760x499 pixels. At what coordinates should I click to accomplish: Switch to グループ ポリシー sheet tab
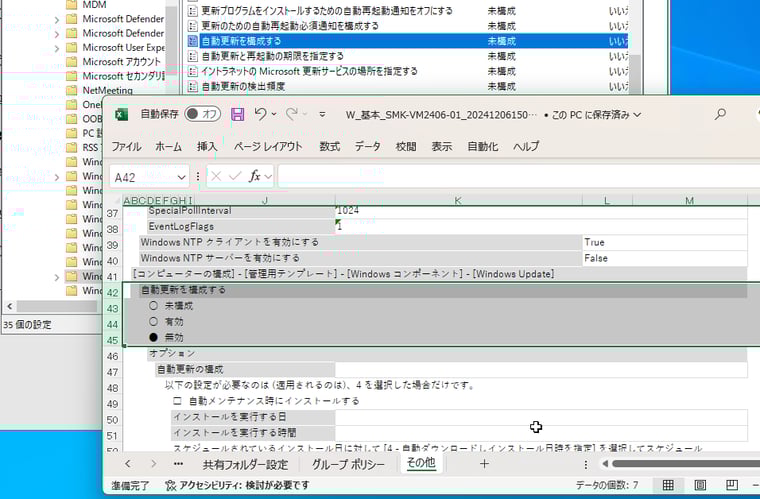tap(348, 465)
